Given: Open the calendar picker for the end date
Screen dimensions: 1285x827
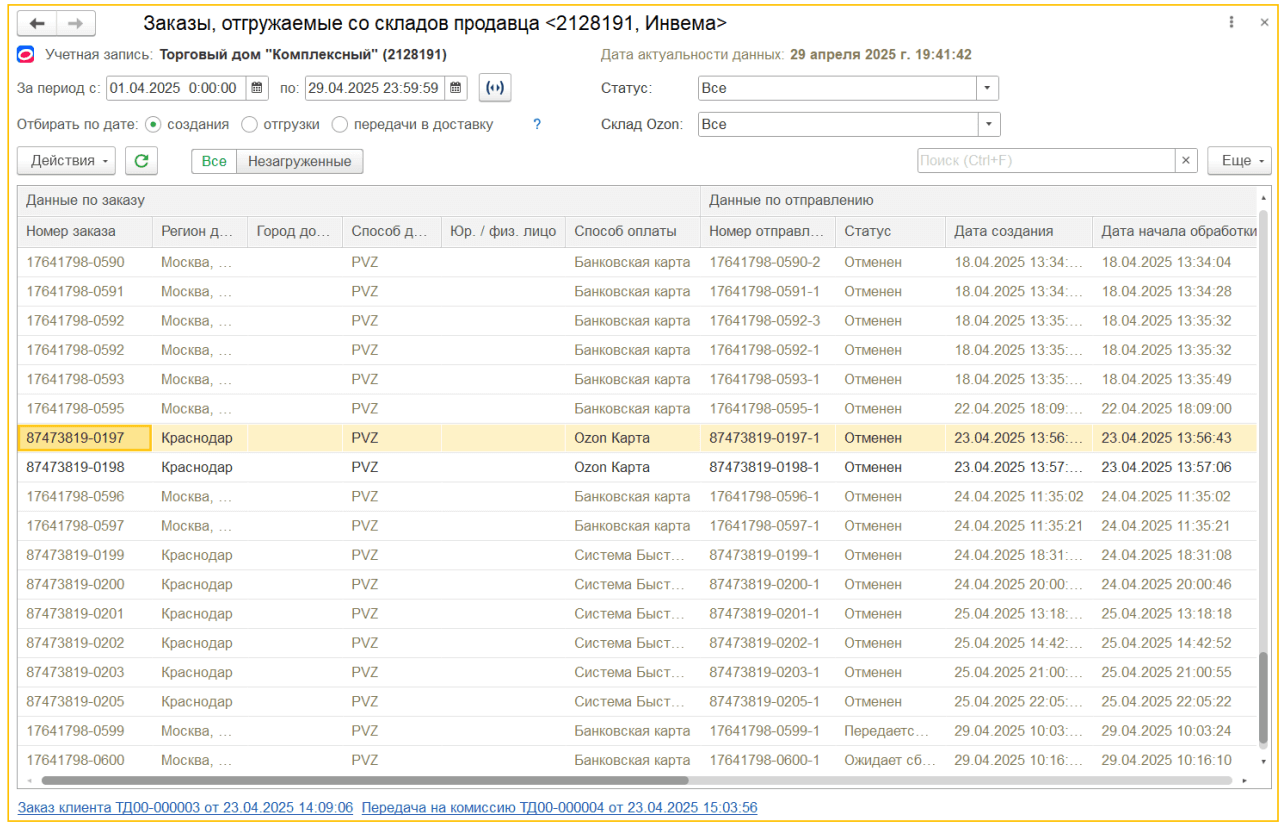Looking at the screenshot, I should click(x=455, y=88).
